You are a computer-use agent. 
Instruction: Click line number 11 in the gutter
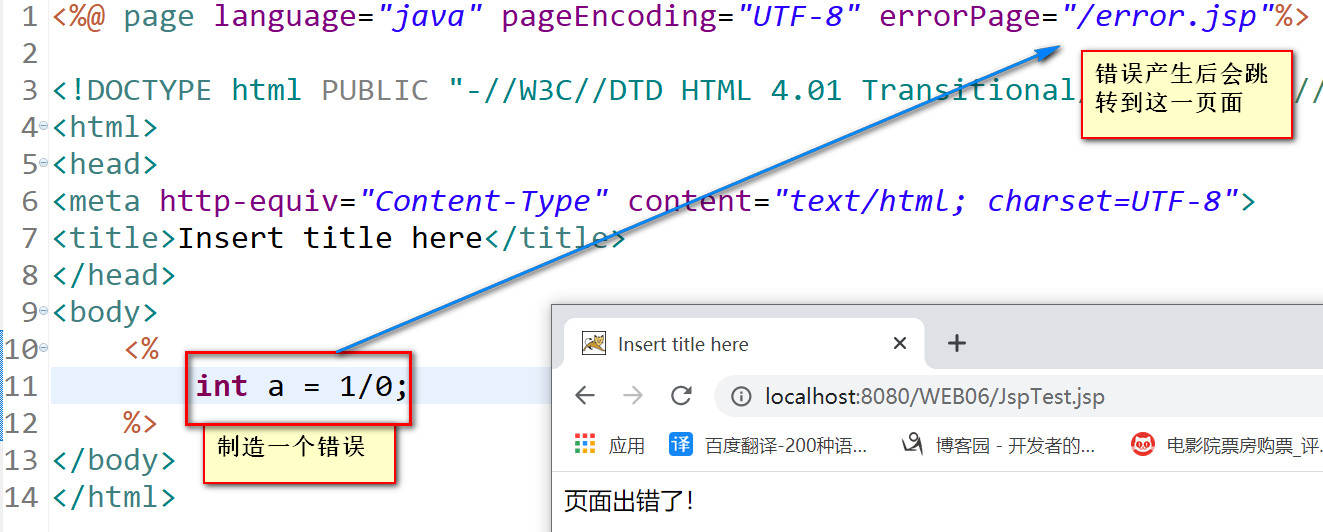21,386
